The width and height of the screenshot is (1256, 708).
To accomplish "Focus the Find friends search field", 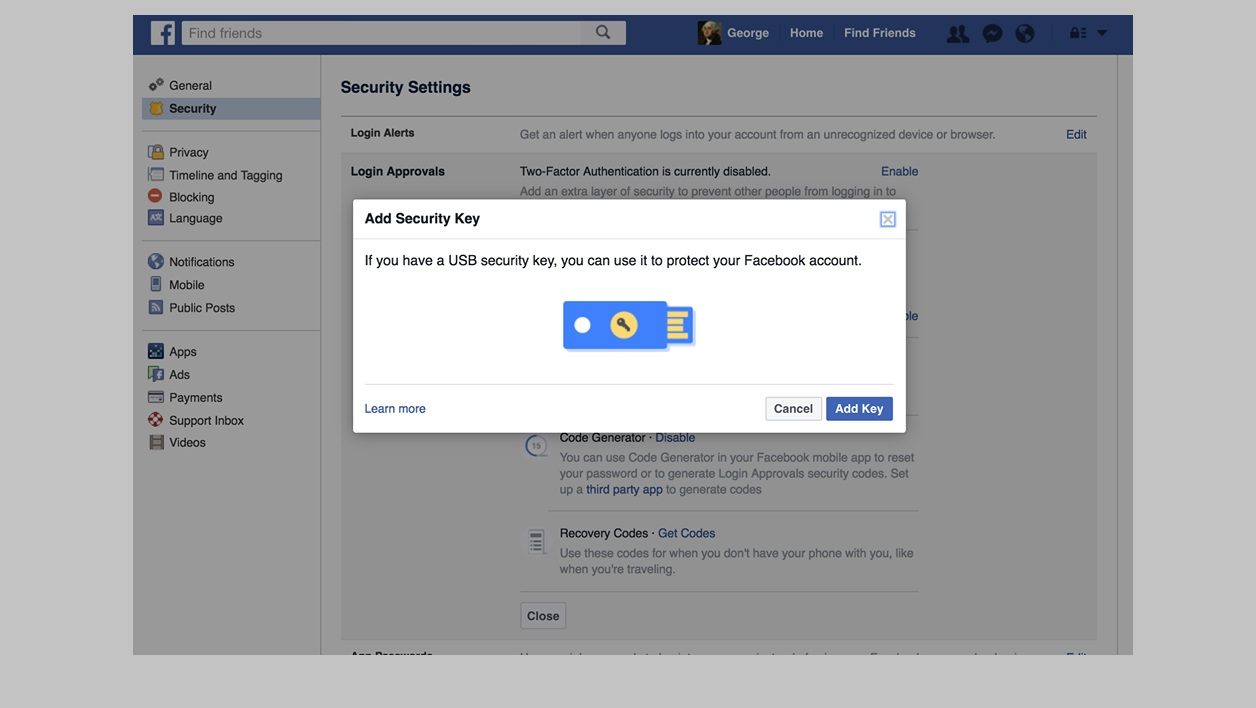I will coord(381,33).
